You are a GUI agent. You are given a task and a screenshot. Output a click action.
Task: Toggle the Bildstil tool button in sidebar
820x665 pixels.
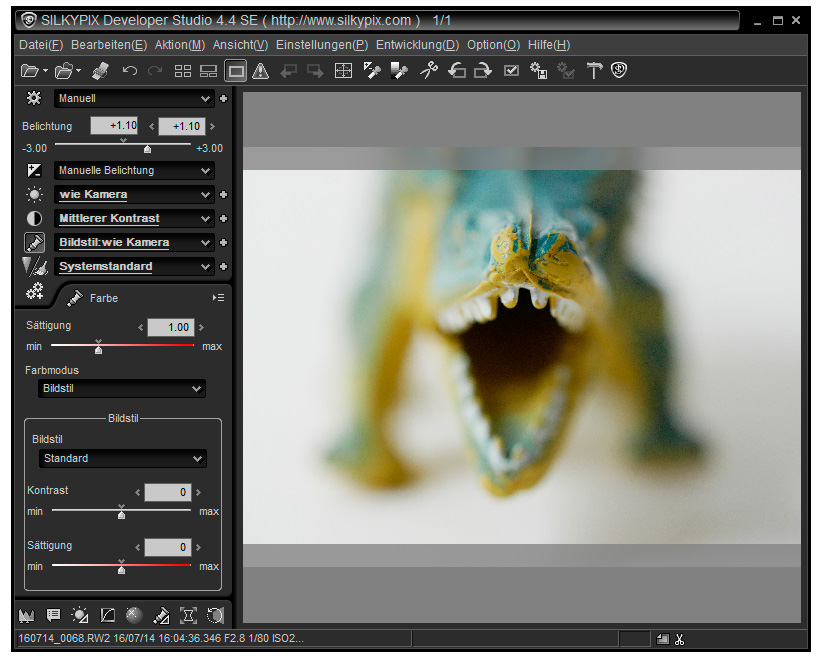point(33,242)
